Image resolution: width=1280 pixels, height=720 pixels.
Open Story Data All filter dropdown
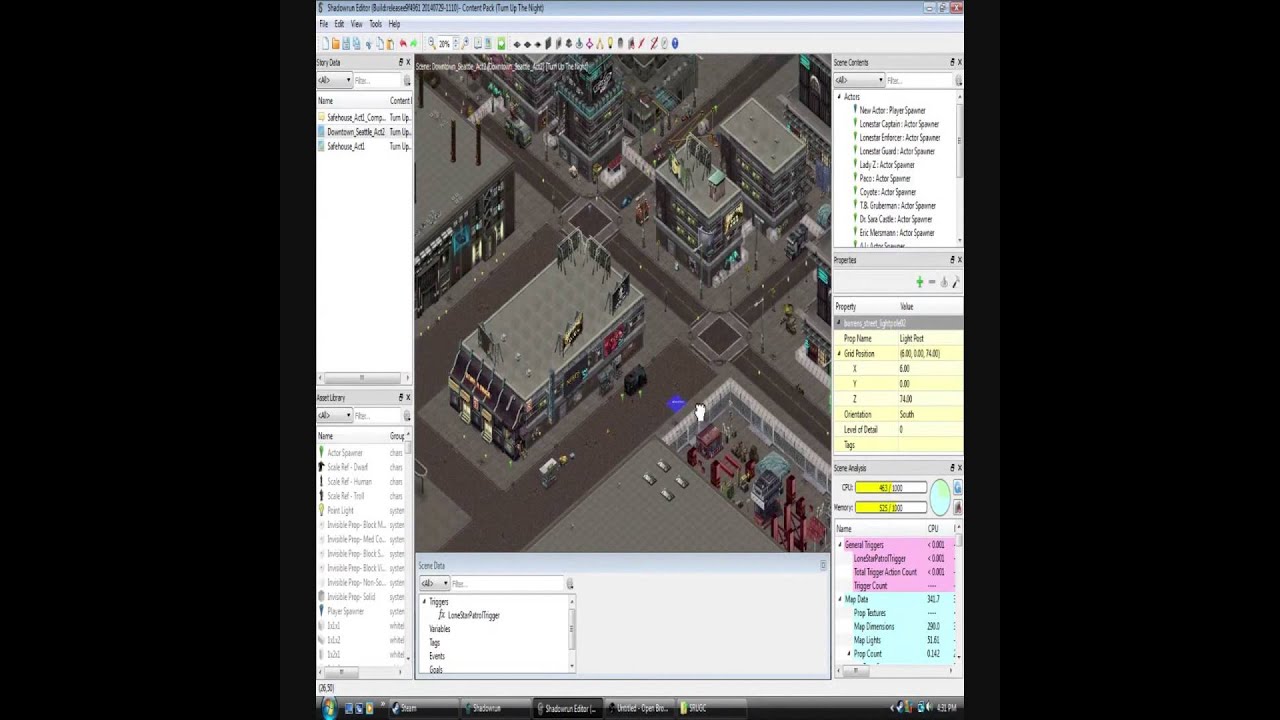coord(334,80)
